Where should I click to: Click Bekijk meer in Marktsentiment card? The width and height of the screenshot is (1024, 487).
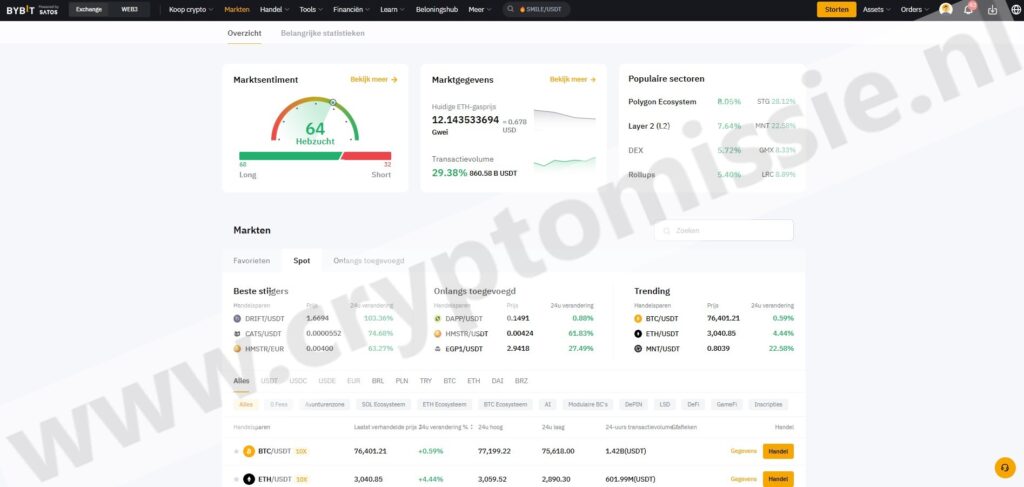point(373,79)
